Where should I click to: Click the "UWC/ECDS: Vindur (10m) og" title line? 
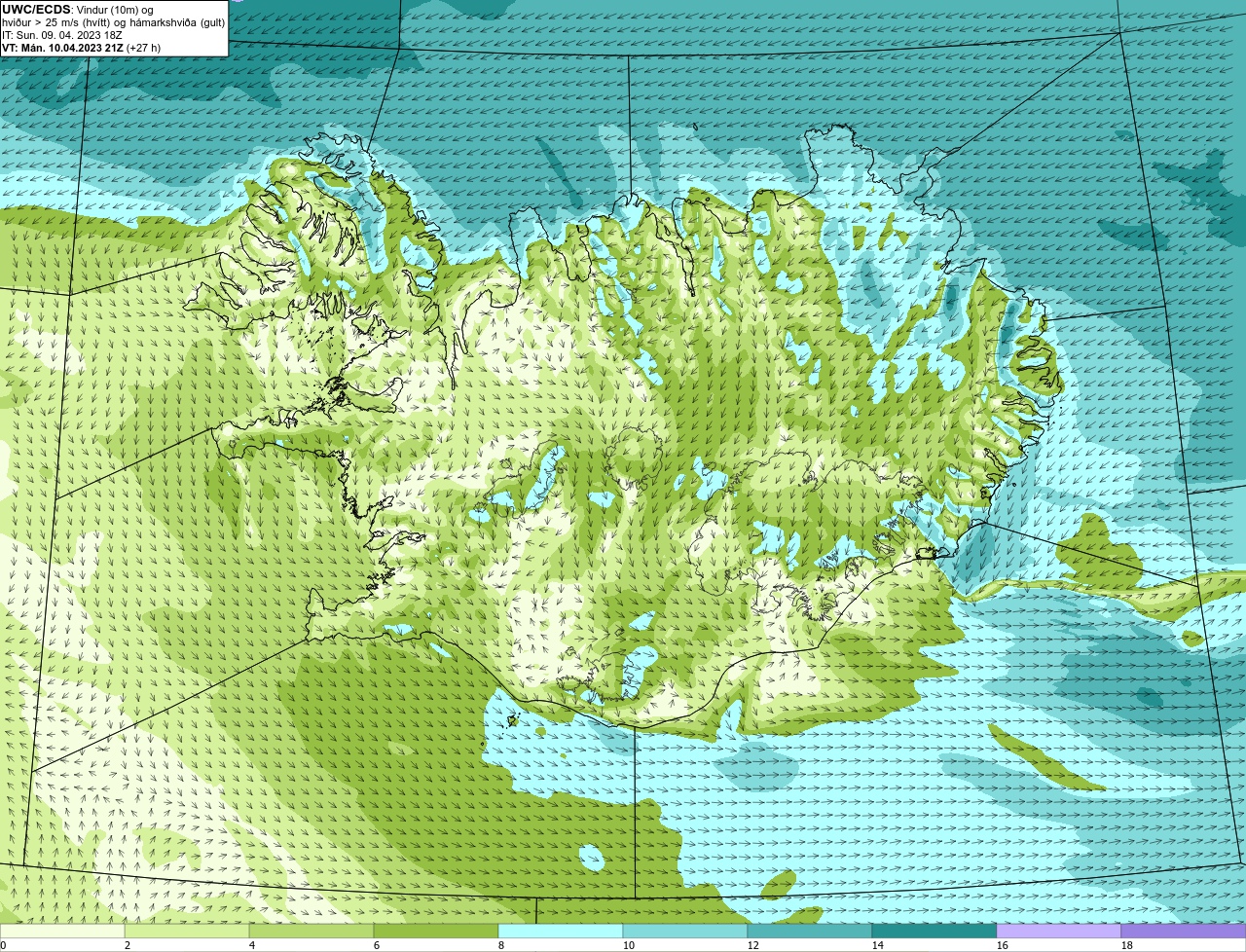pos(78,10)
